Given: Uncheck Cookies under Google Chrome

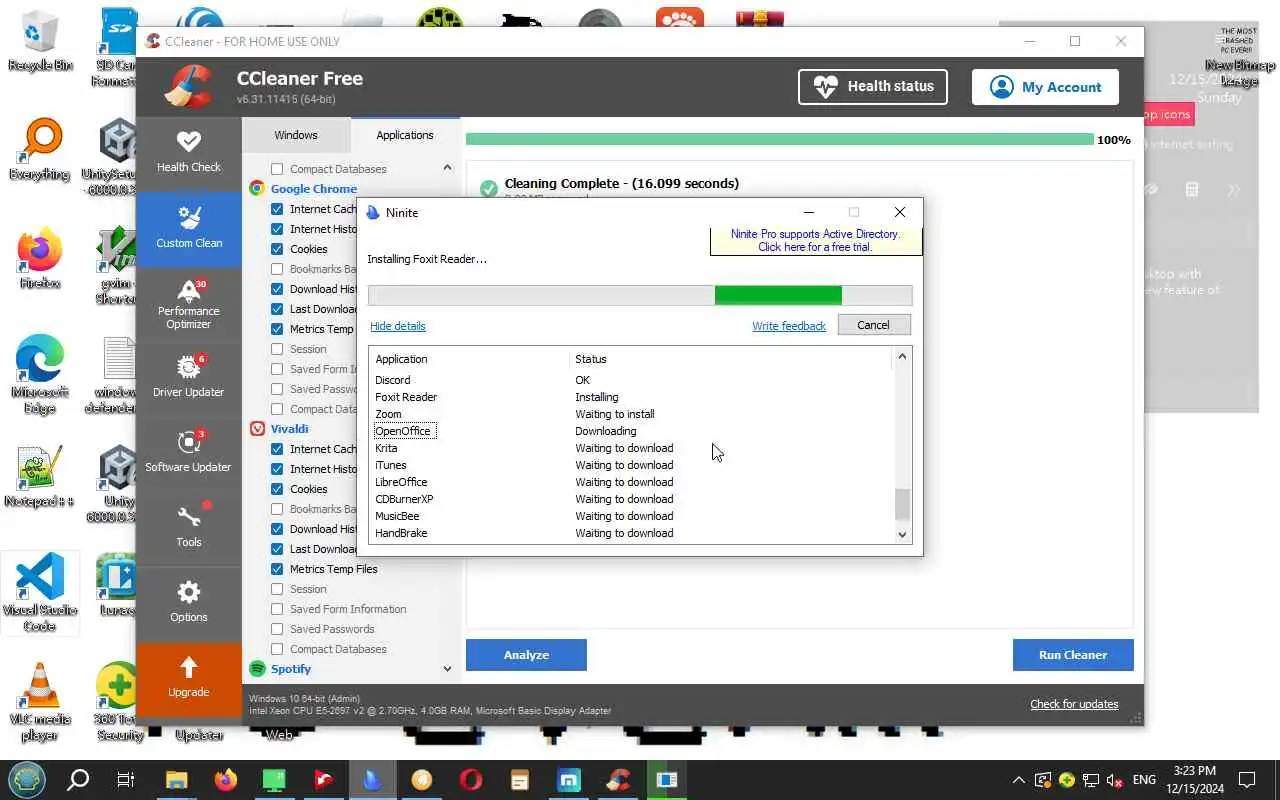Looking at the screenshot, I should pos(277,249).
